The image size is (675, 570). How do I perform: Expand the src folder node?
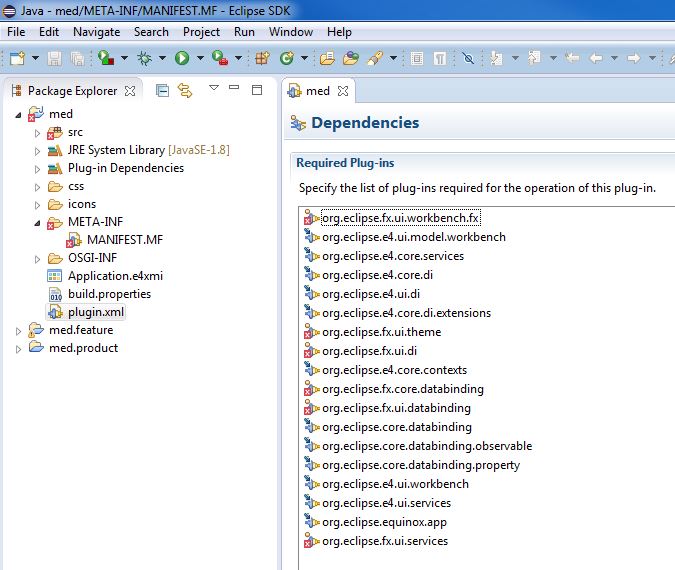(37, 133)
